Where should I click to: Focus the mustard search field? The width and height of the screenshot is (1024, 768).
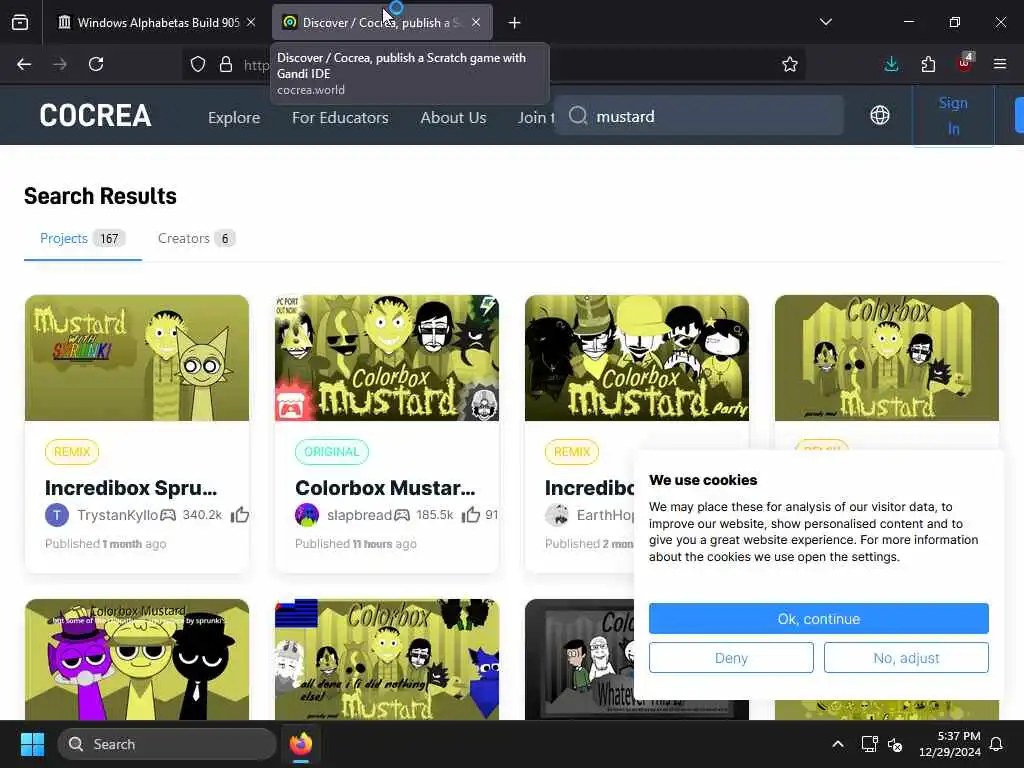[699, 116]
